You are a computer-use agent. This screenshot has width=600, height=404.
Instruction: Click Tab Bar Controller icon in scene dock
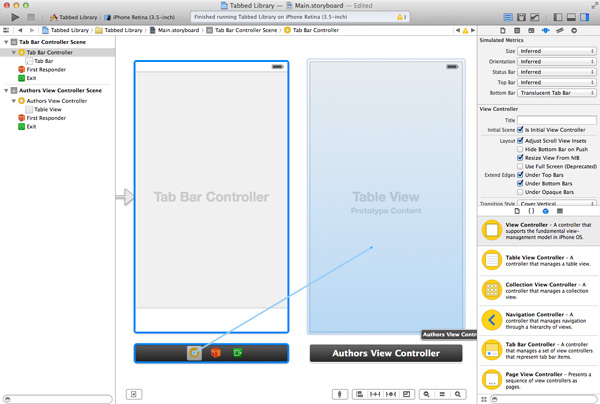(194, 353)
